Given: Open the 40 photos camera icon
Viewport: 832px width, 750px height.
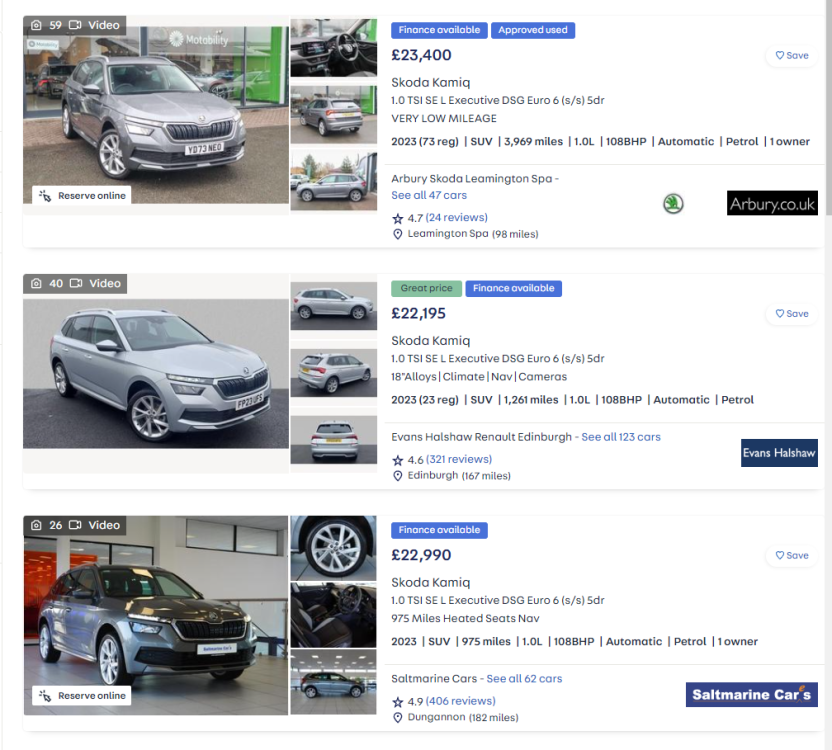Looking at the screenshot, I should click(x=36, y=283).
